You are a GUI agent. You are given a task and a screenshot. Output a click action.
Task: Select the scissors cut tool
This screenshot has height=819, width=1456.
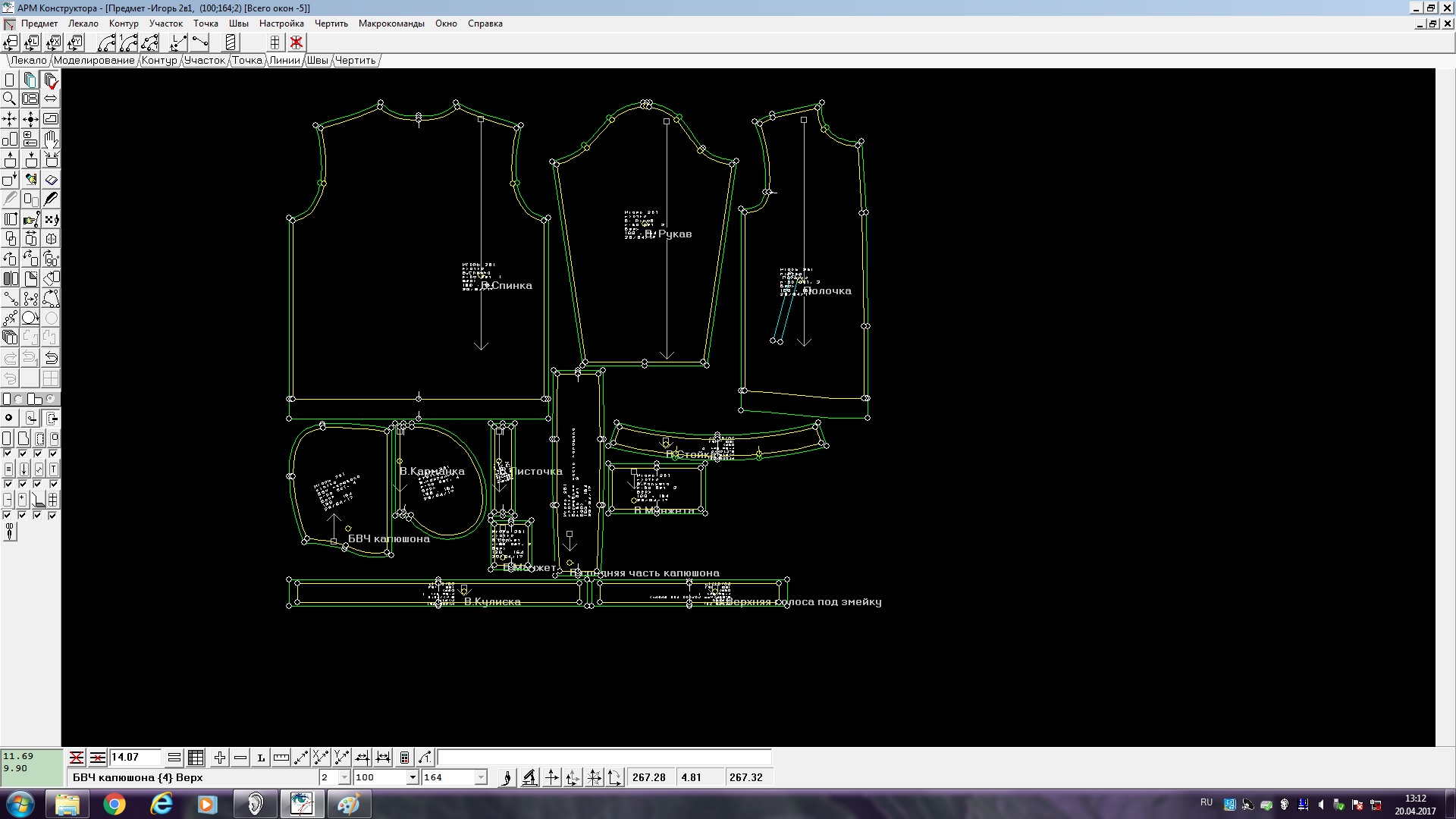(x=9, y=532)
